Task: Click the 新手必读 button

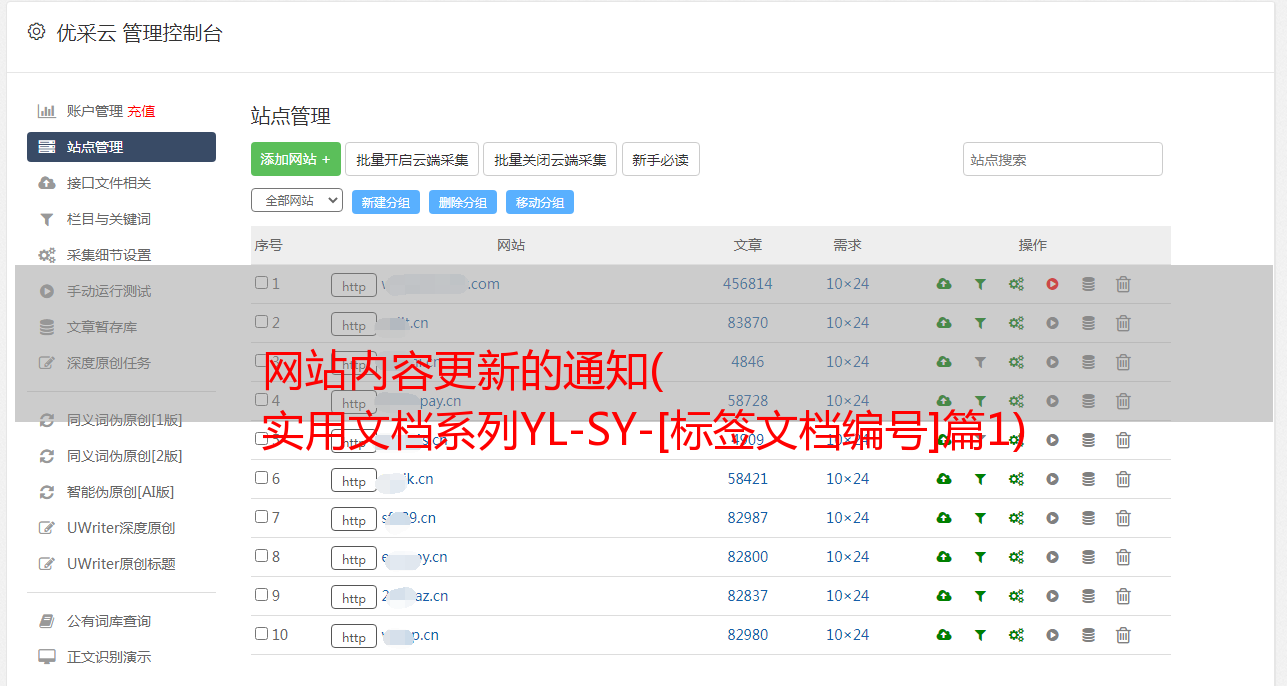Action: click(661, 159)
